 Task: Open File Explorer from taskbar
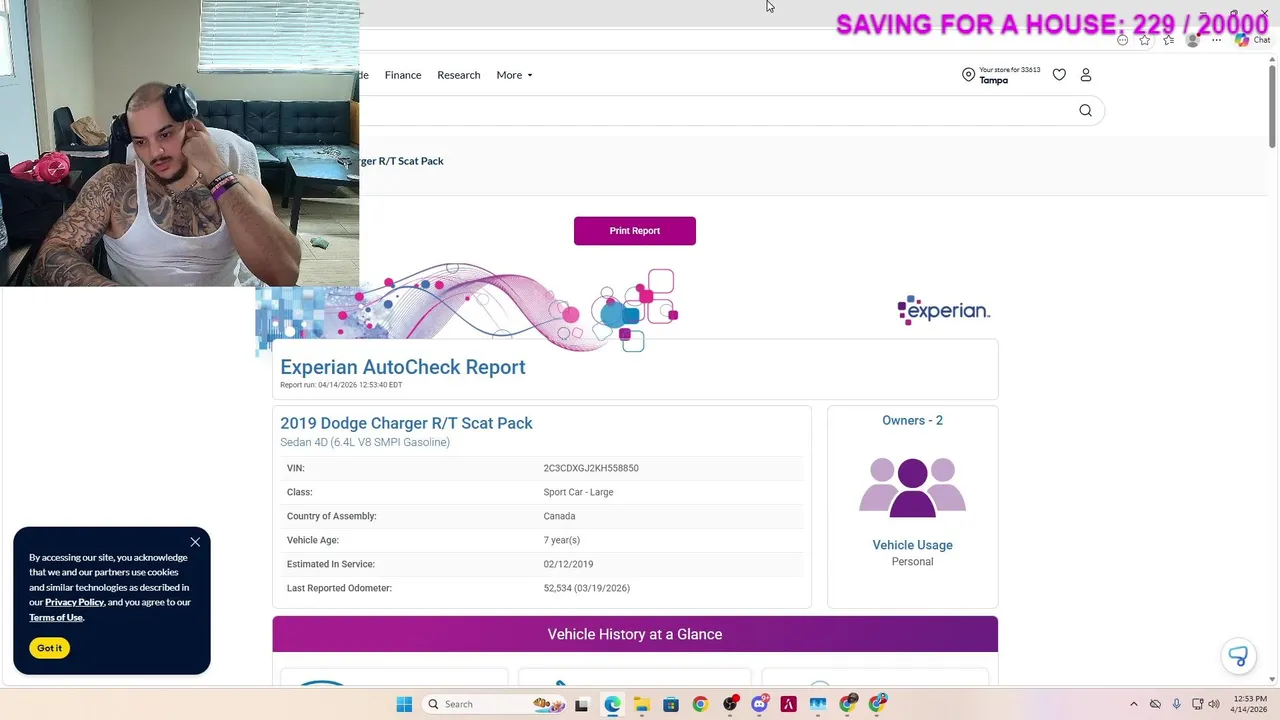click(x=641, y=704)
